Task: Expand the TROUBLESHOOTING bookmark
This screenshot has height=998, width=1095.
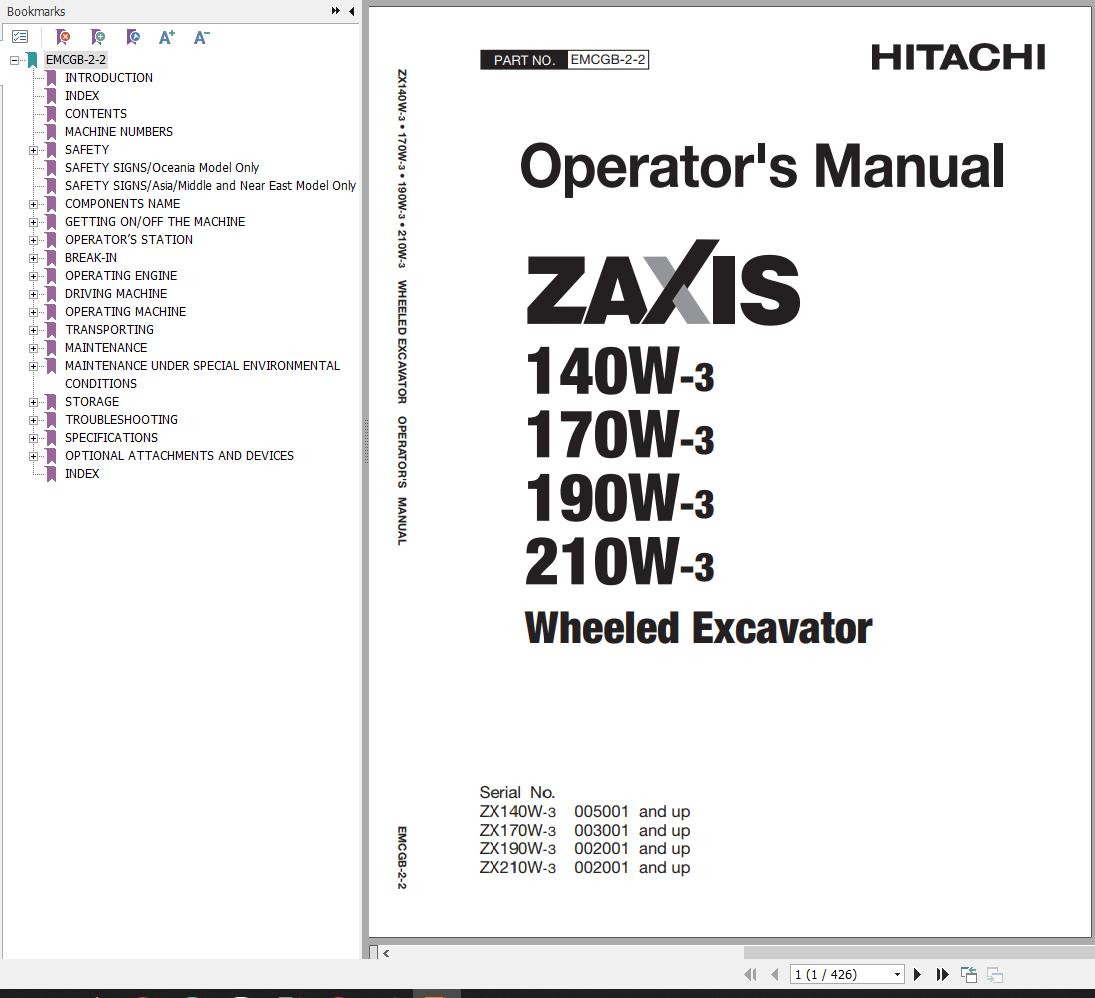Action: click(x=33, y=420)
